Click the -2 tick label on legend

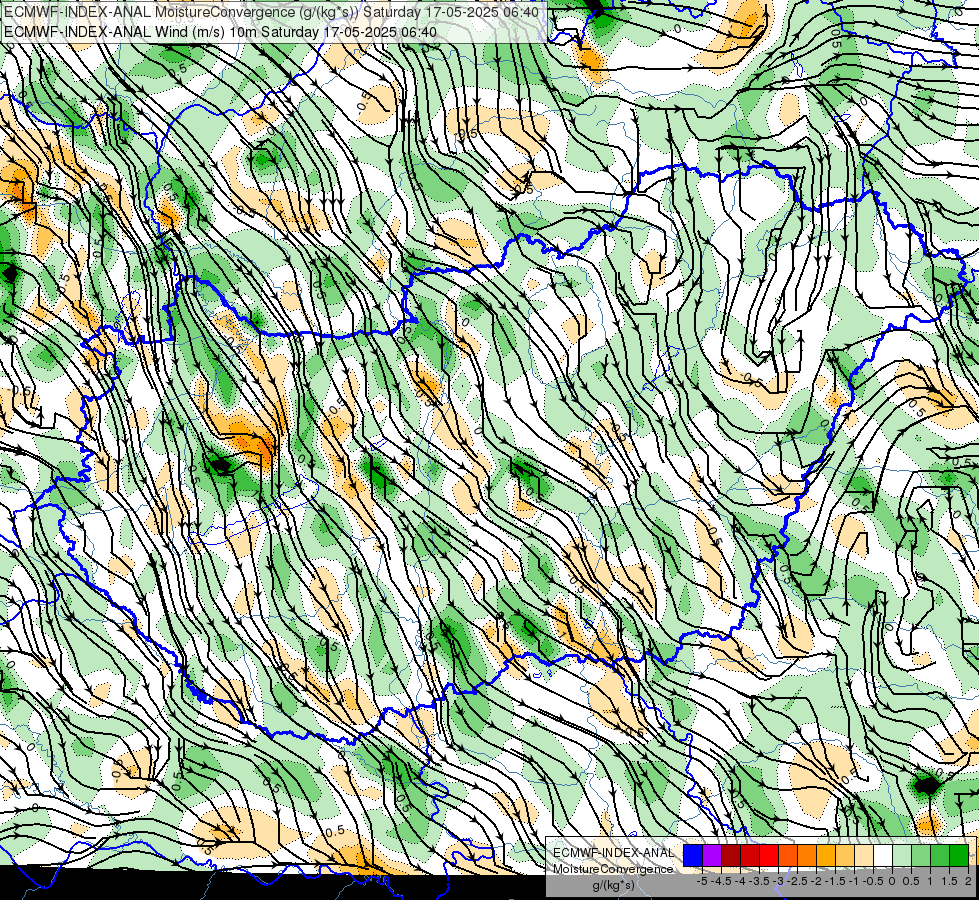(x=816, y=881)
